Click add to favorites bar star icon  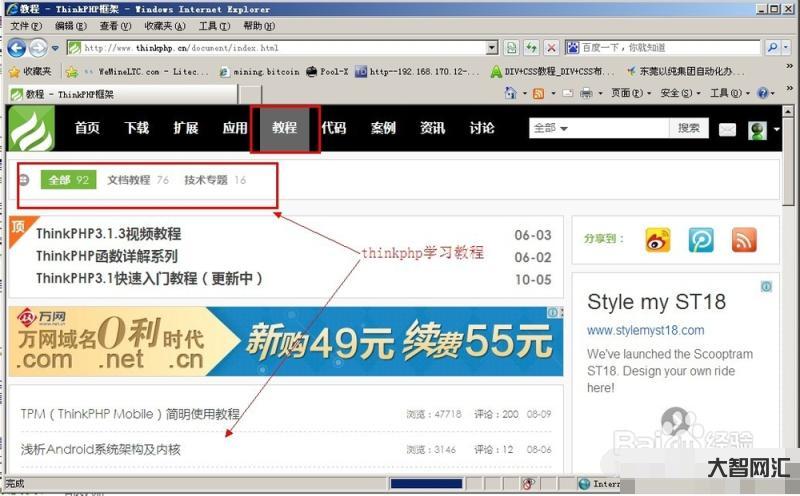tap(72, 72)
